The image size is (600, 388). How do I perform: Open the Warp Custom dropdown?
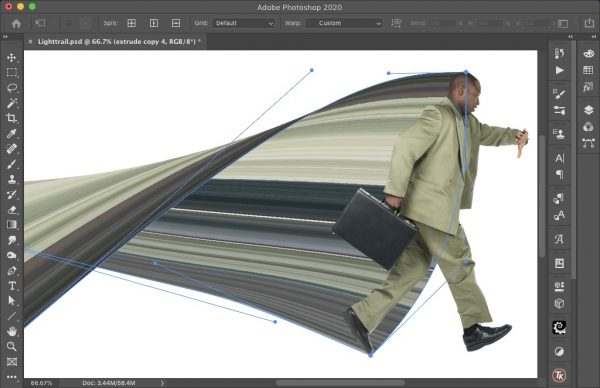[x=344, y=23]
